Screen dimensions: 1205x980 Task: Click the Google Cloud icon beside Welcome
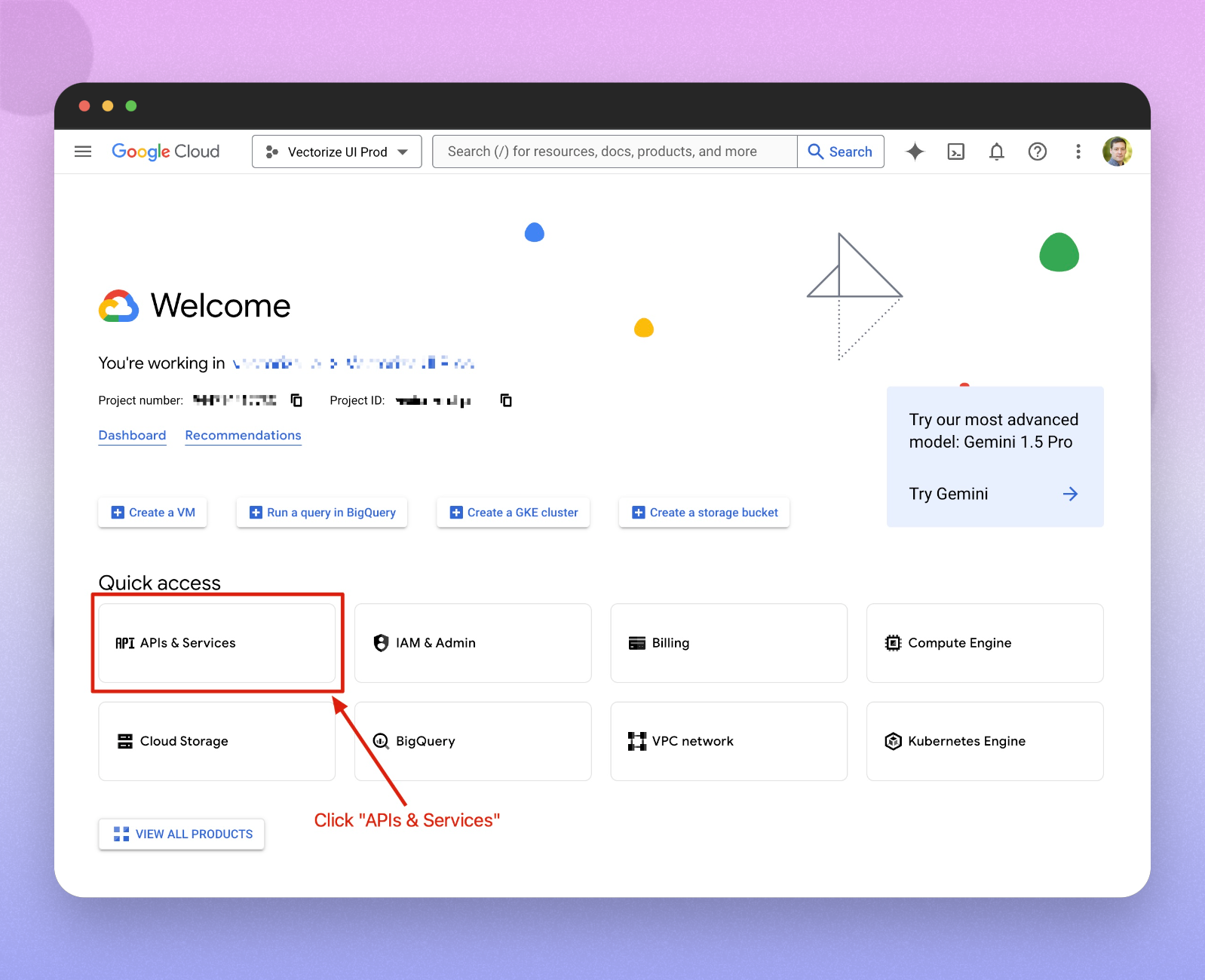118,306
